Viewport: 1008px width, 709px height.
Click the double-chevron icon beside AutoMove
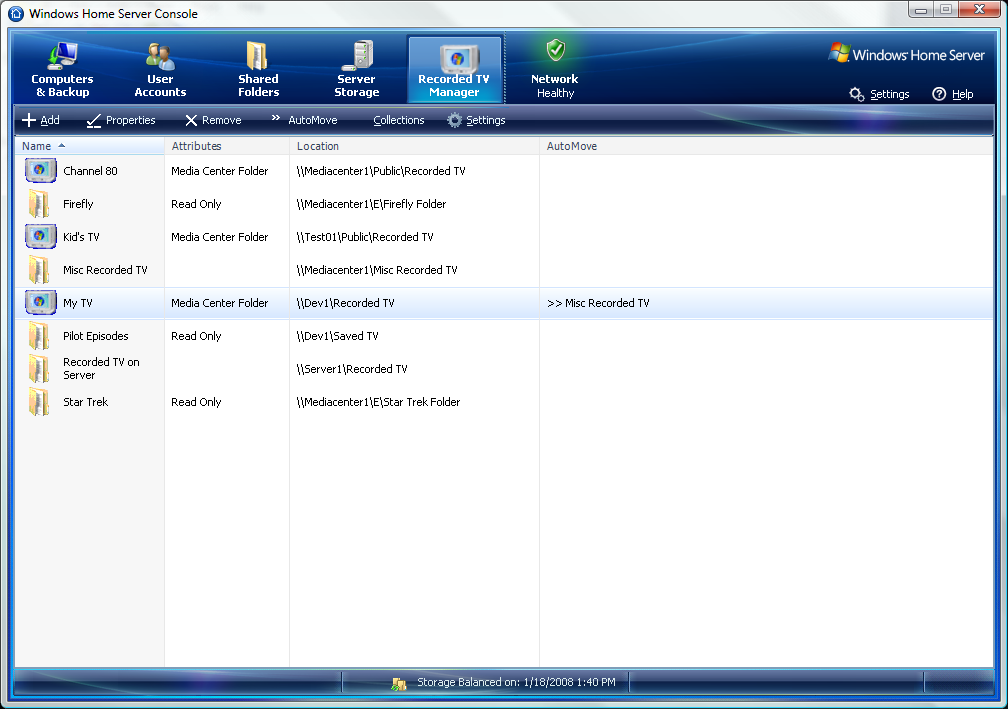click(x=276, y=118)
